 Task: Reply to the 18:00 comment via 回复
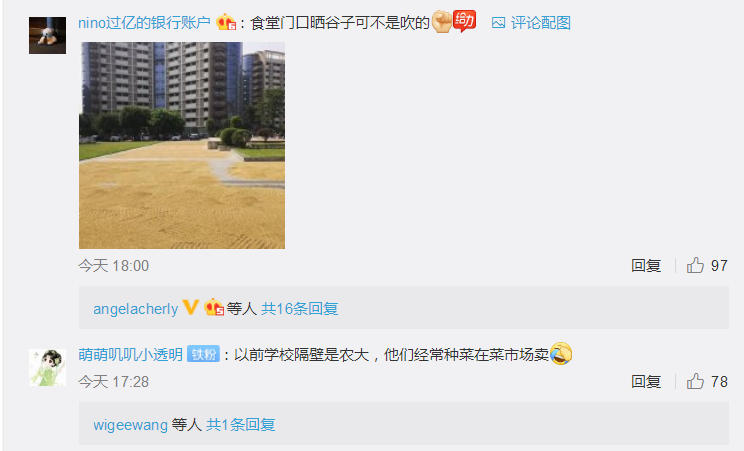pyautogui.click(x=646, y=265)
